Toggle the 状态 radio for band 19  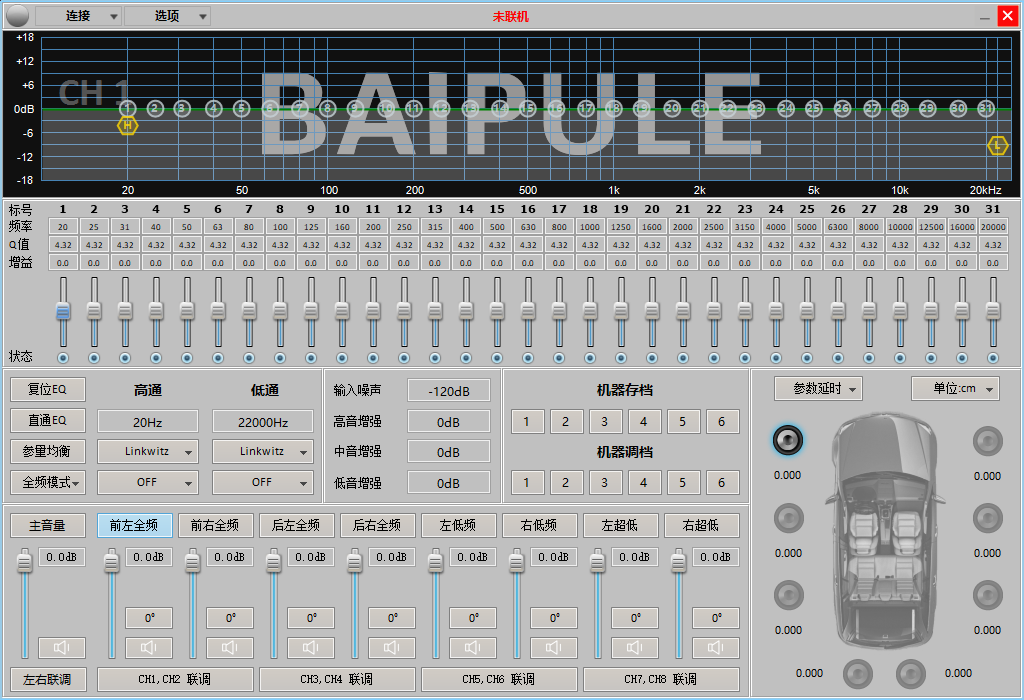point(621,358)
